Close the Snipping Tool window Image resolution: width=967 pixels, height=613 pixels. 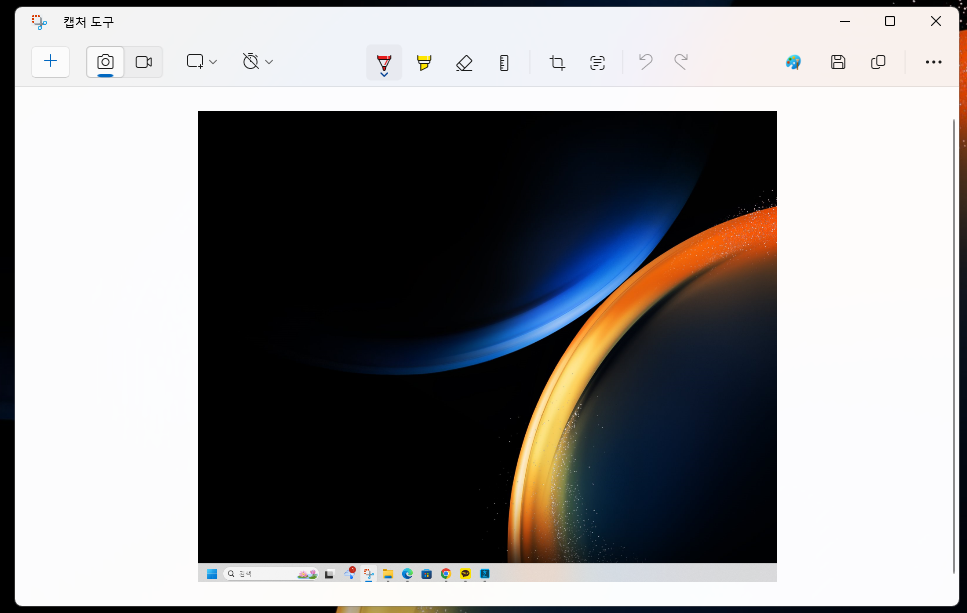pos(936,22)
